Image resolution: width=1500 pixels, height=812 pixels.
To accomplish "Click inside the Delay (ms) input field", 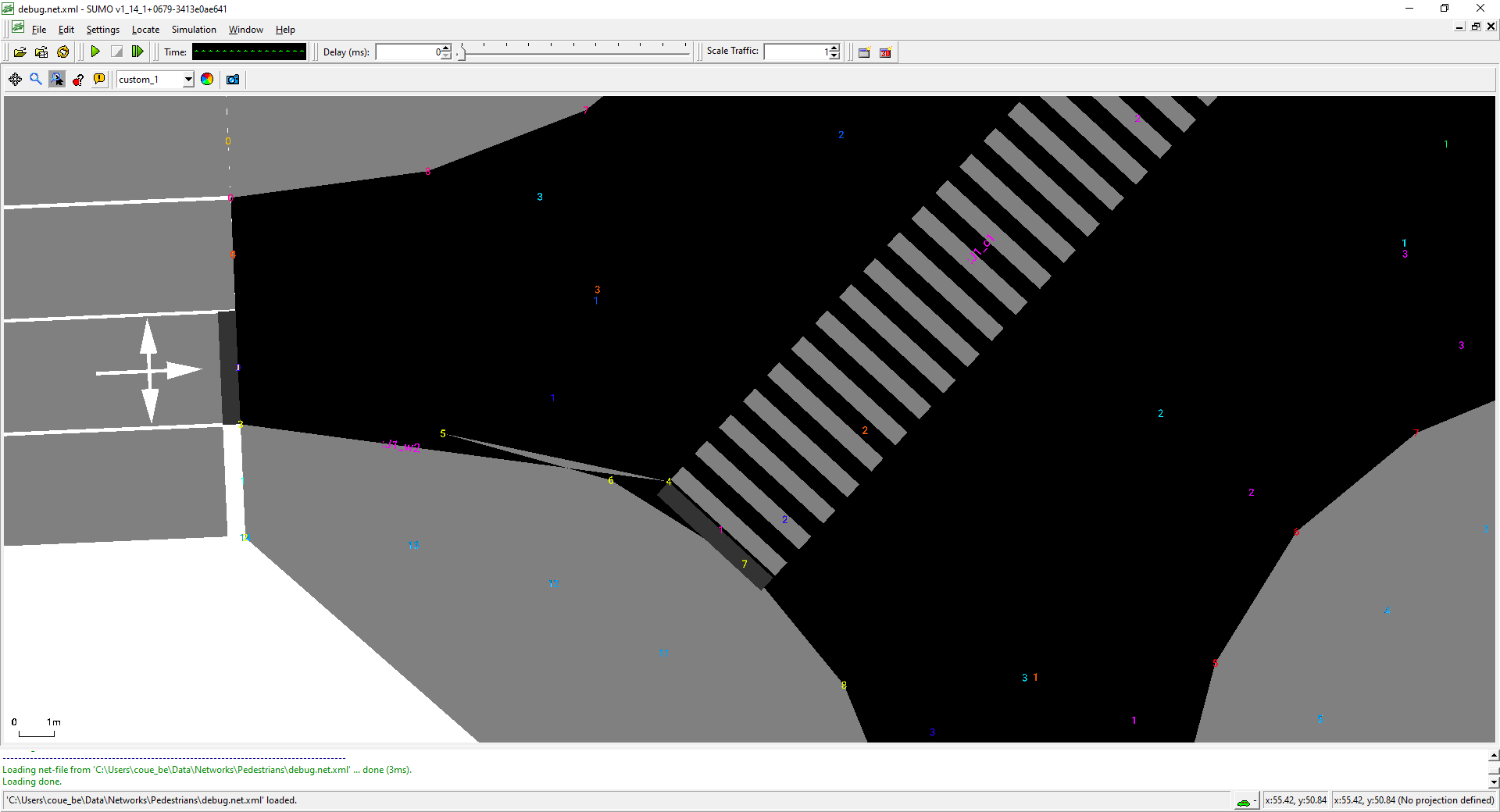I will 406,52.
